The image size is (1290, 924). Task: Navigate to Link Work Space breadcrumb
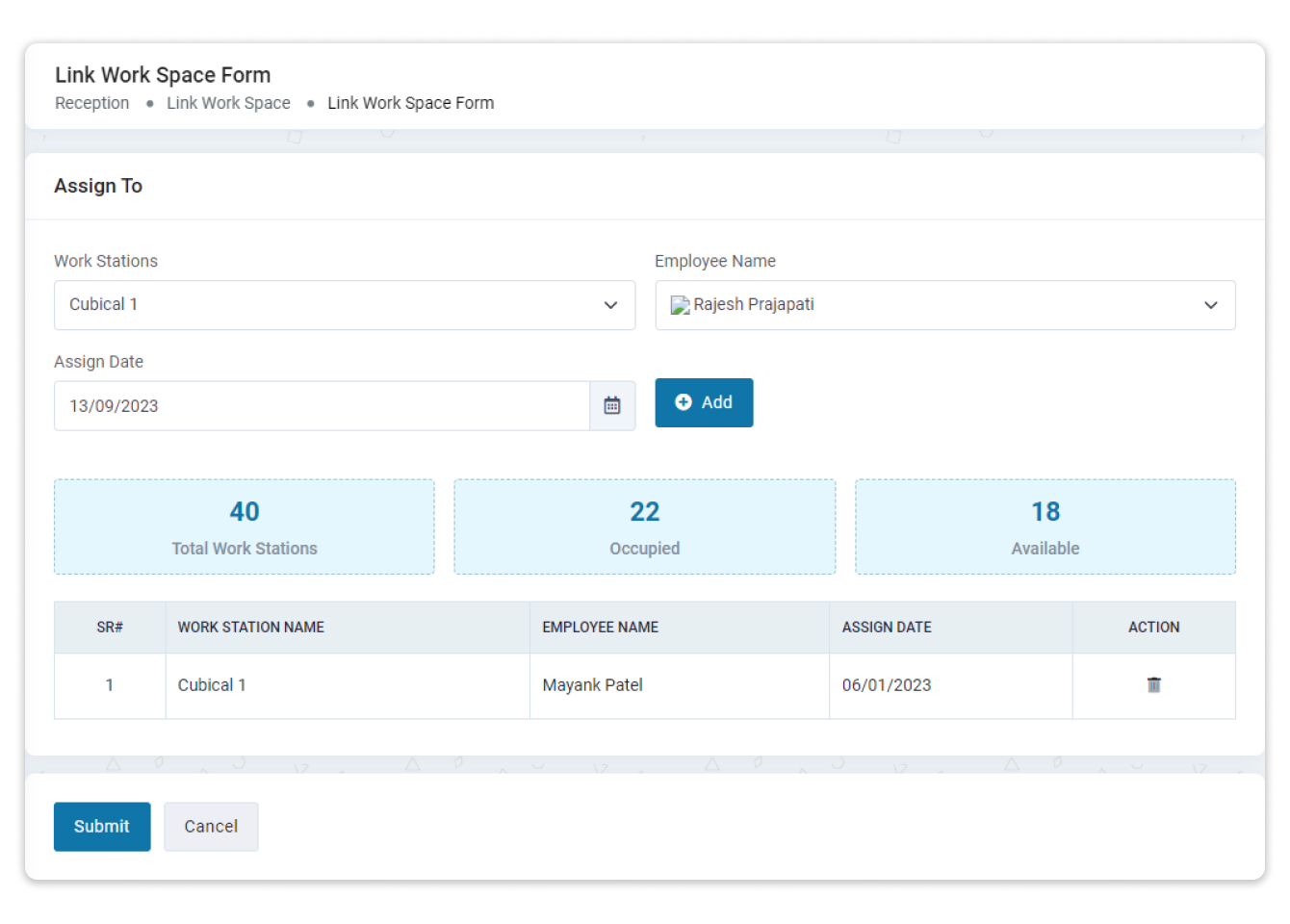[x=228, y=103]
